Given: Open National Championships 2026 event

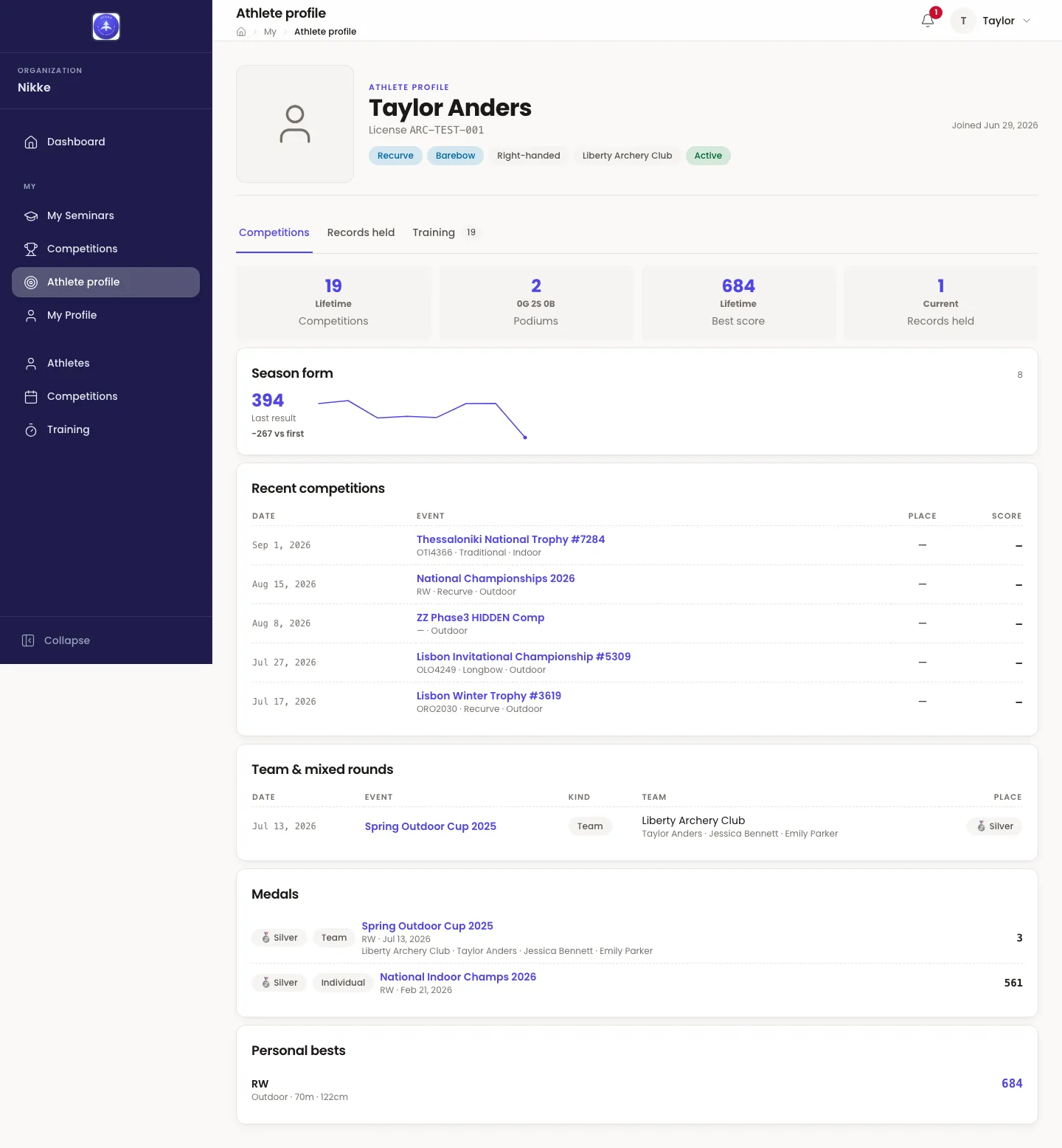Looking at the screenshot, I should [x=496, y=578].
